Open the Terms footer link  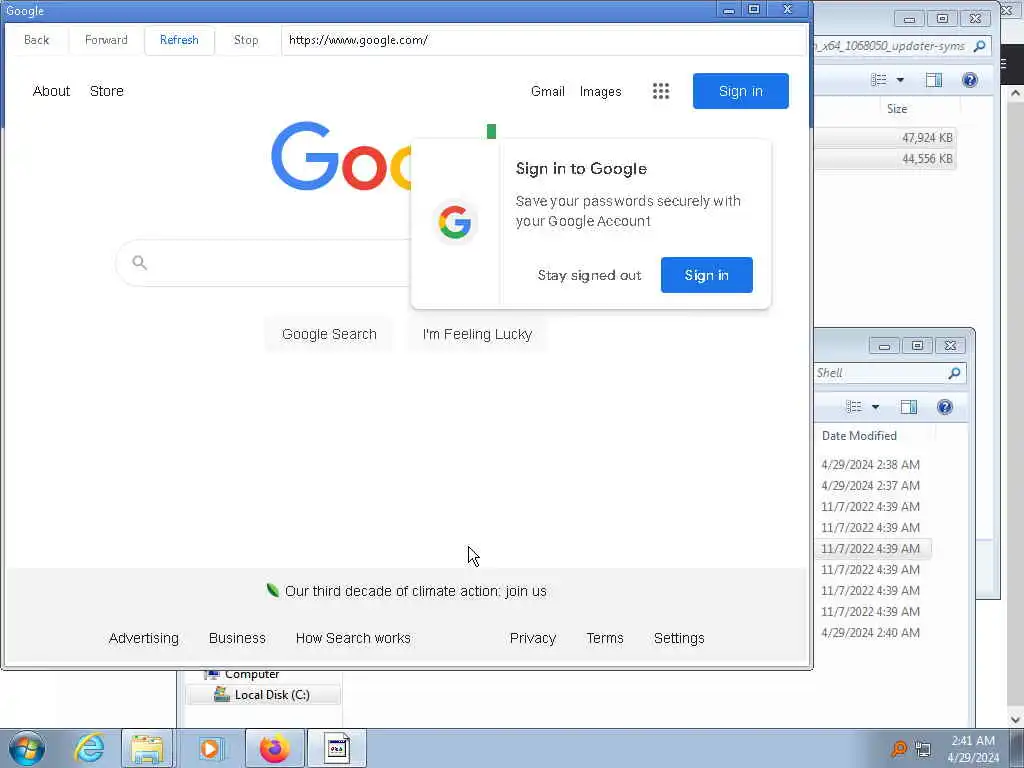point(605,638)
